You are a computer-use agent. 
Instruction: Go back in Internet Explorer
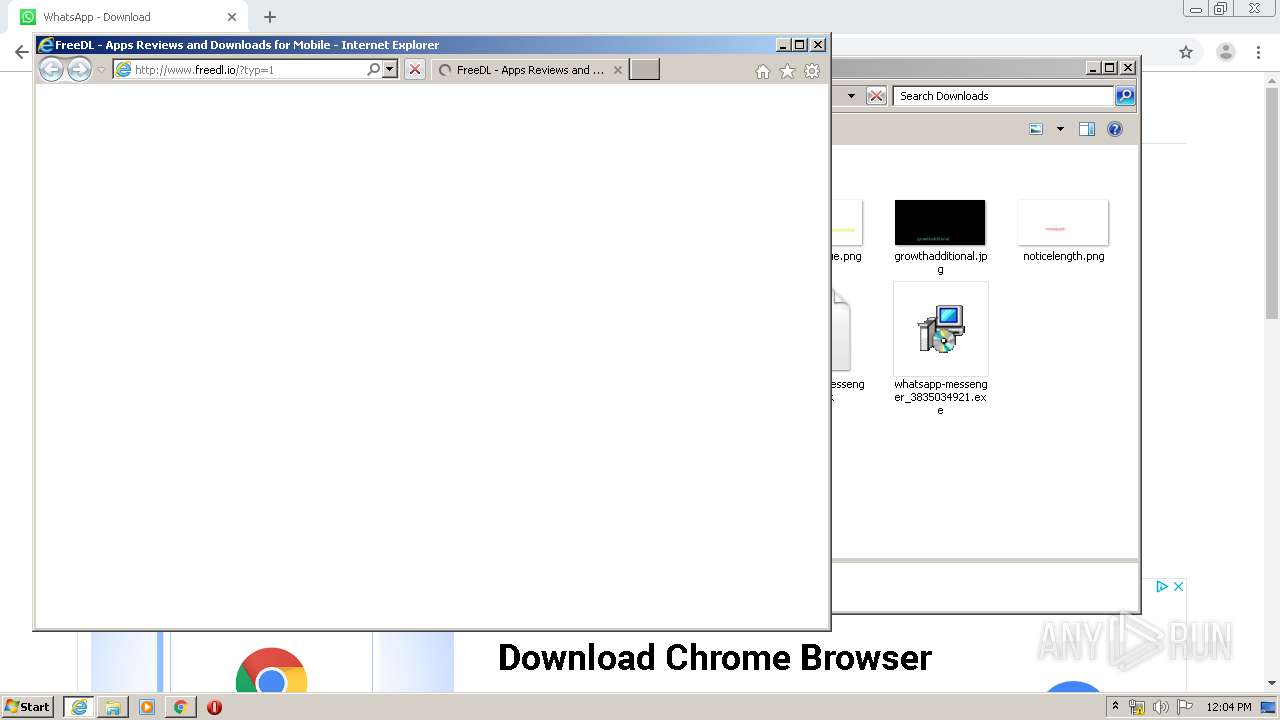51,69
